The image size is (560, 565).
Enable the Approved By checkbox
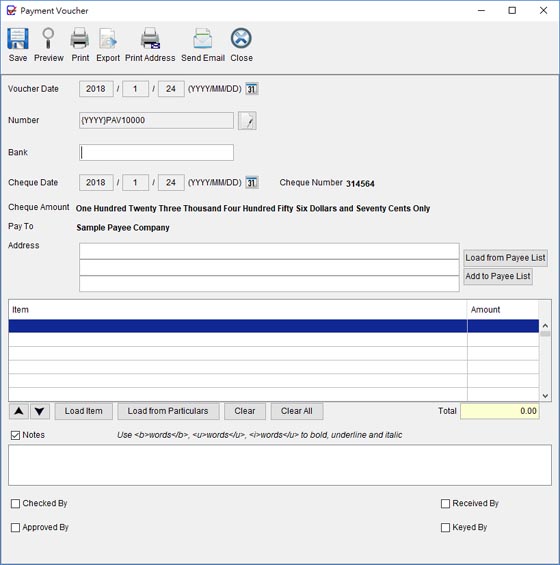[x=15, y=528]
